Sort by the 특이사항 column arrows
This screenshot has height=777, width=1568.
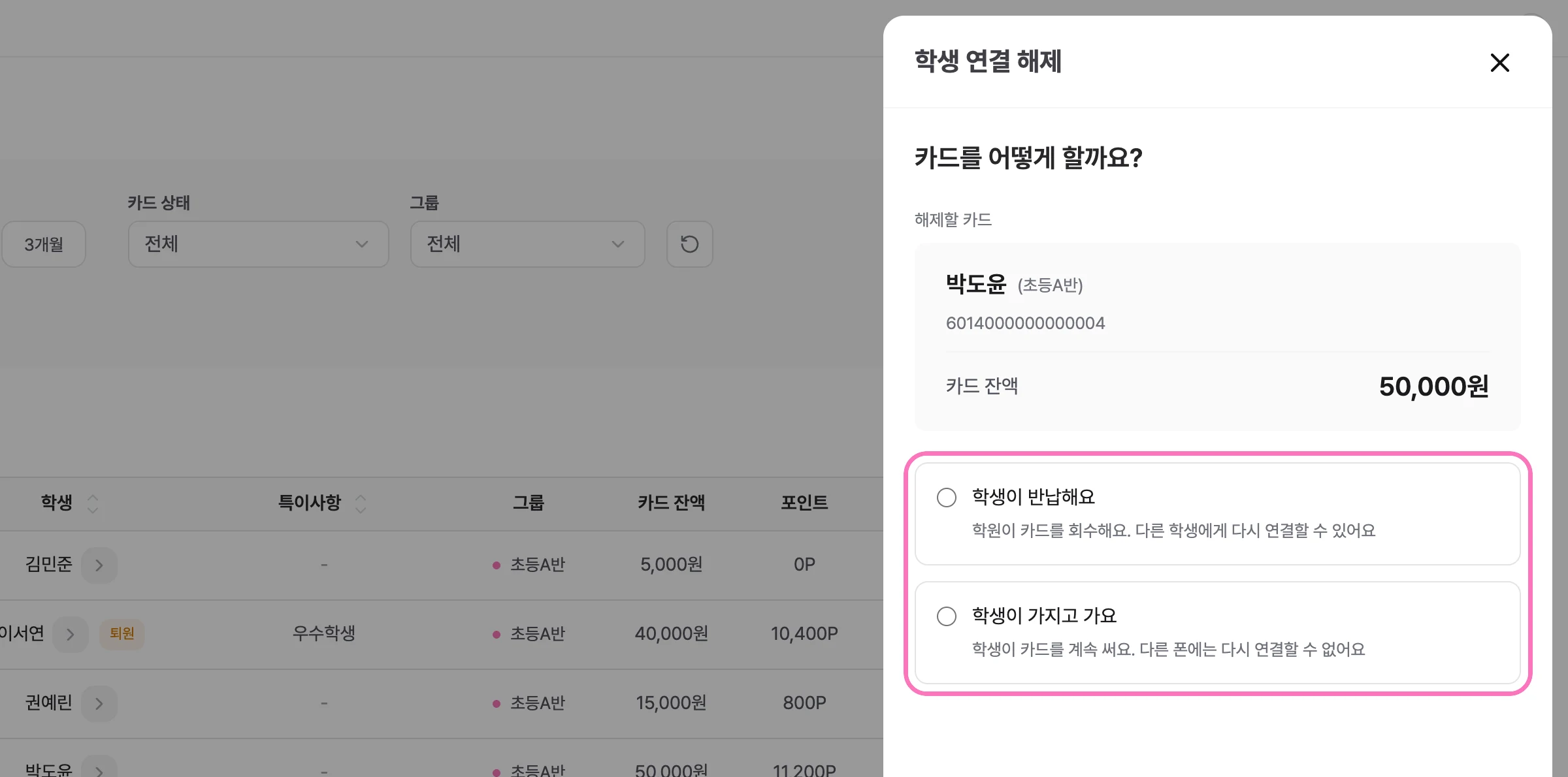pos(361,503)
